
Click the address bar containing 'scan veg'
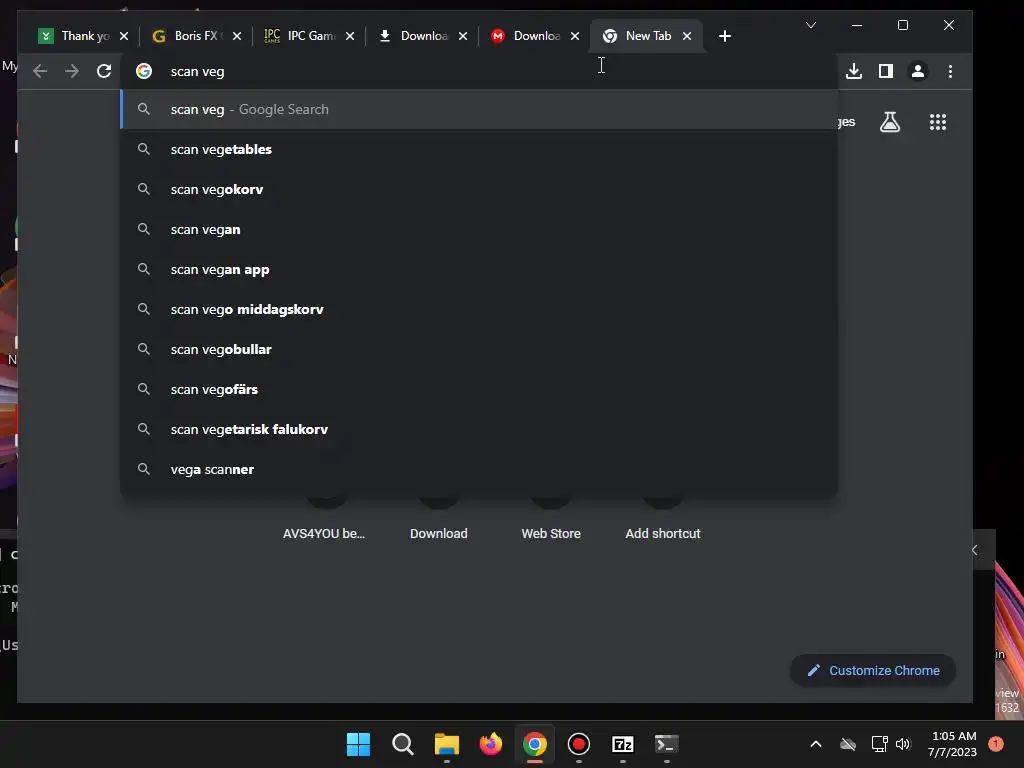tap(479, 71)
